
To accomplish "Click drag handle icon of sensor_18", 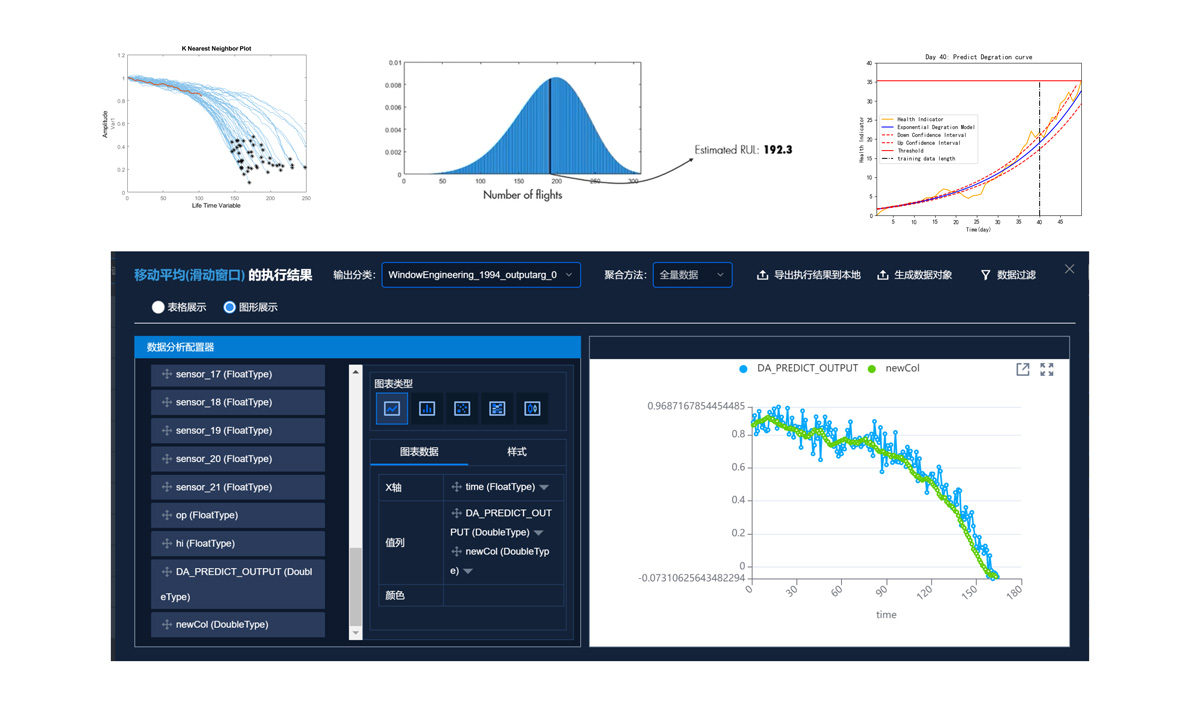I will [x=166, y=402].
